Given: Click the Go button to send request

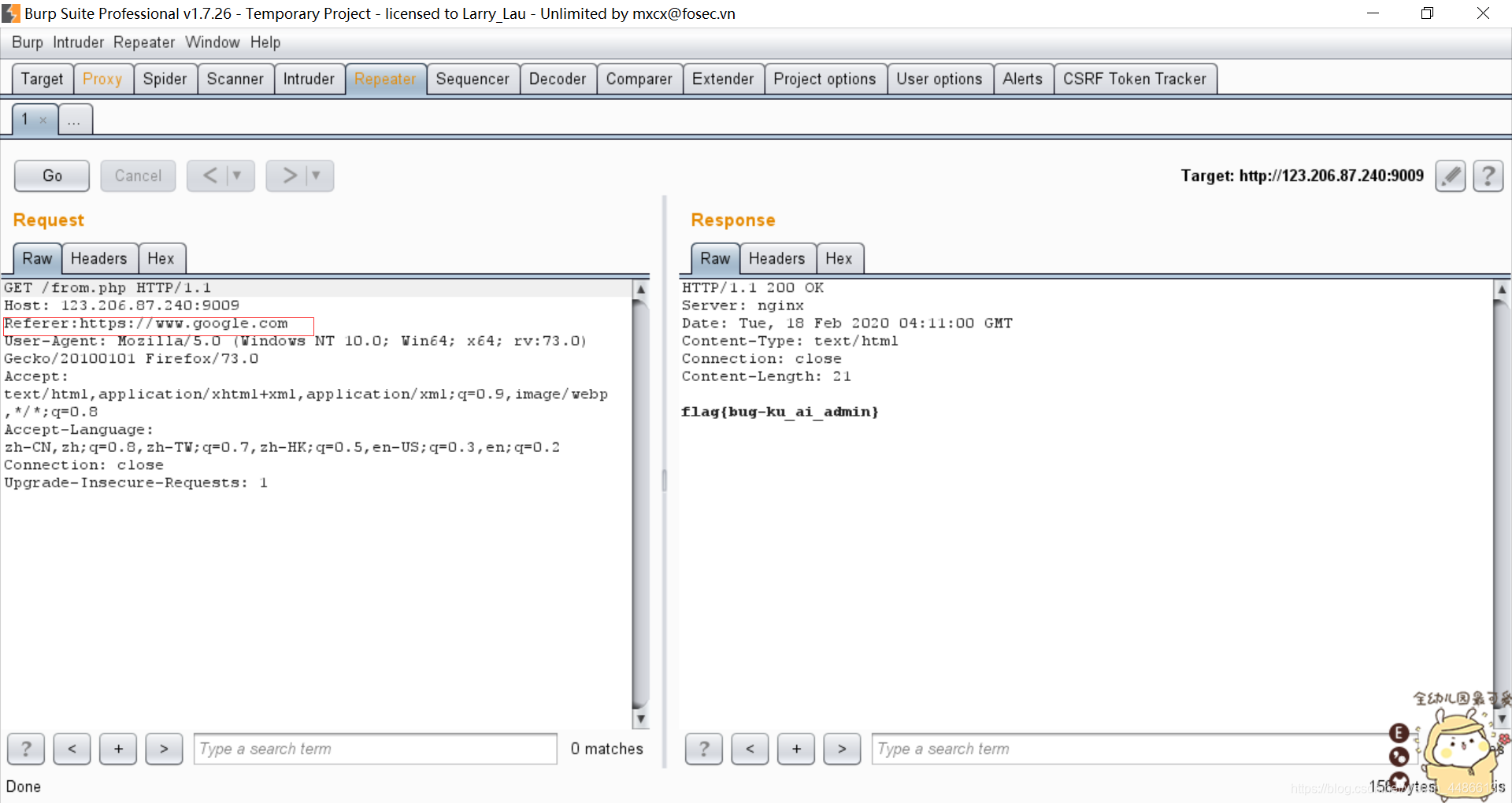Looking at the screenshot, I should (x=52, y=176).
